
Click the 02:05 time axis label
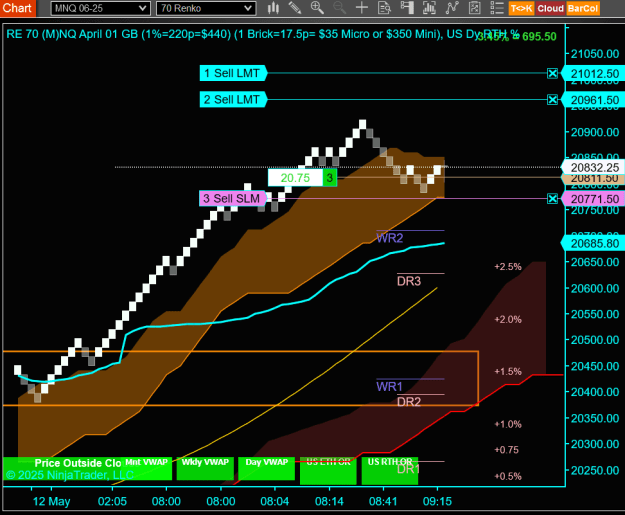click(x=112, y=501)
